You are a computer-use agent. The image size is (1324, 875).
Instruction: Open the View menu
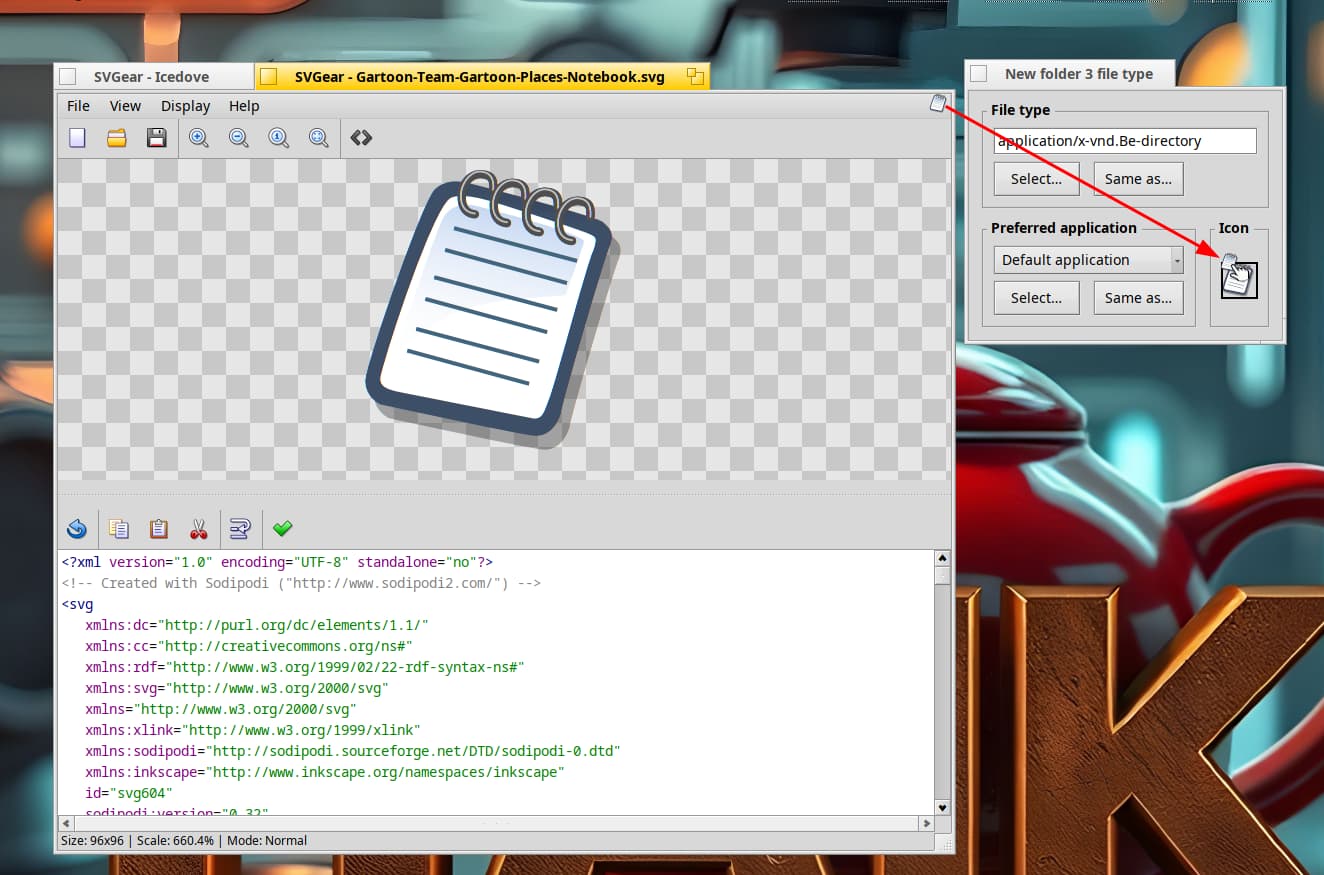(125, 106)
